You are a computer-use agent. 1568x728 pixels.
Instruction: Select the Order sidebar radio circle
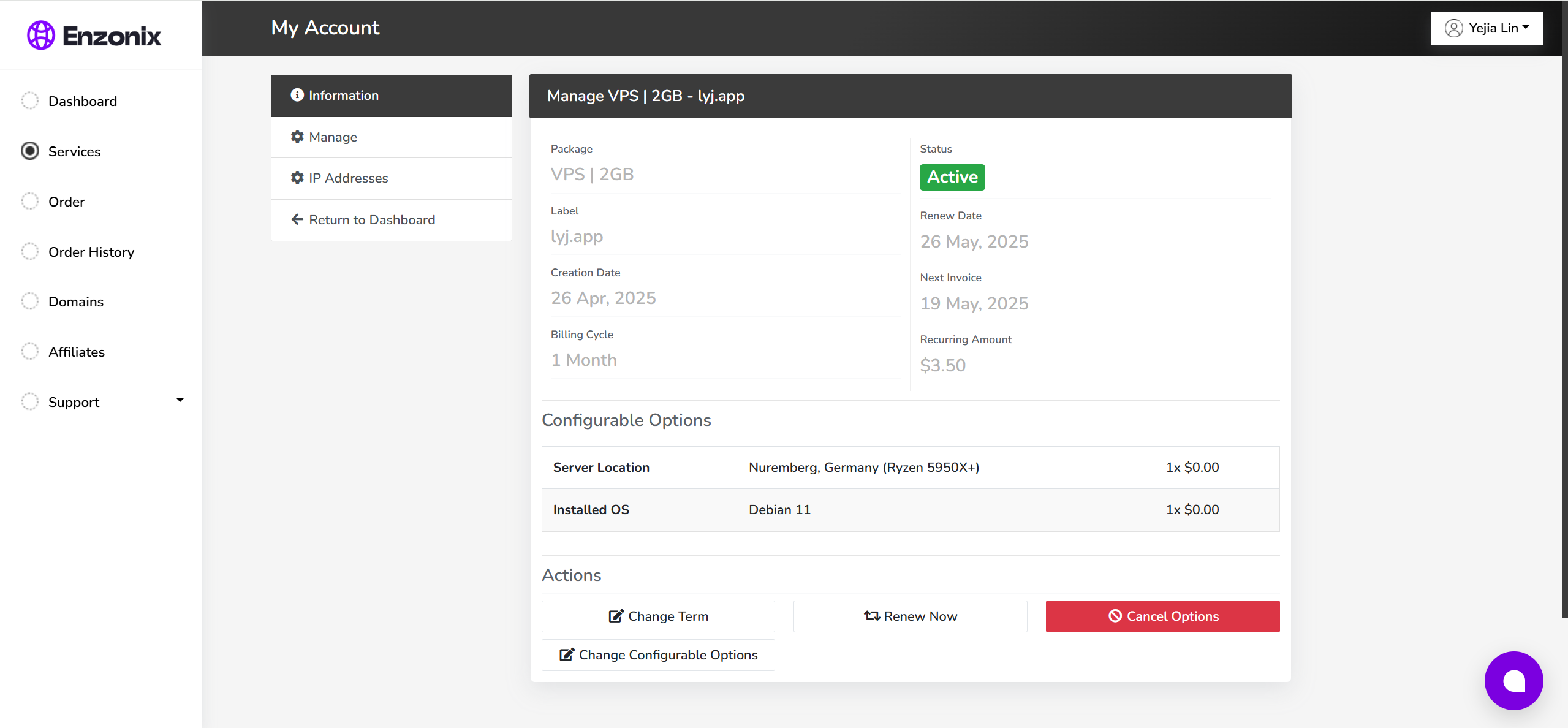pos(29,201)
